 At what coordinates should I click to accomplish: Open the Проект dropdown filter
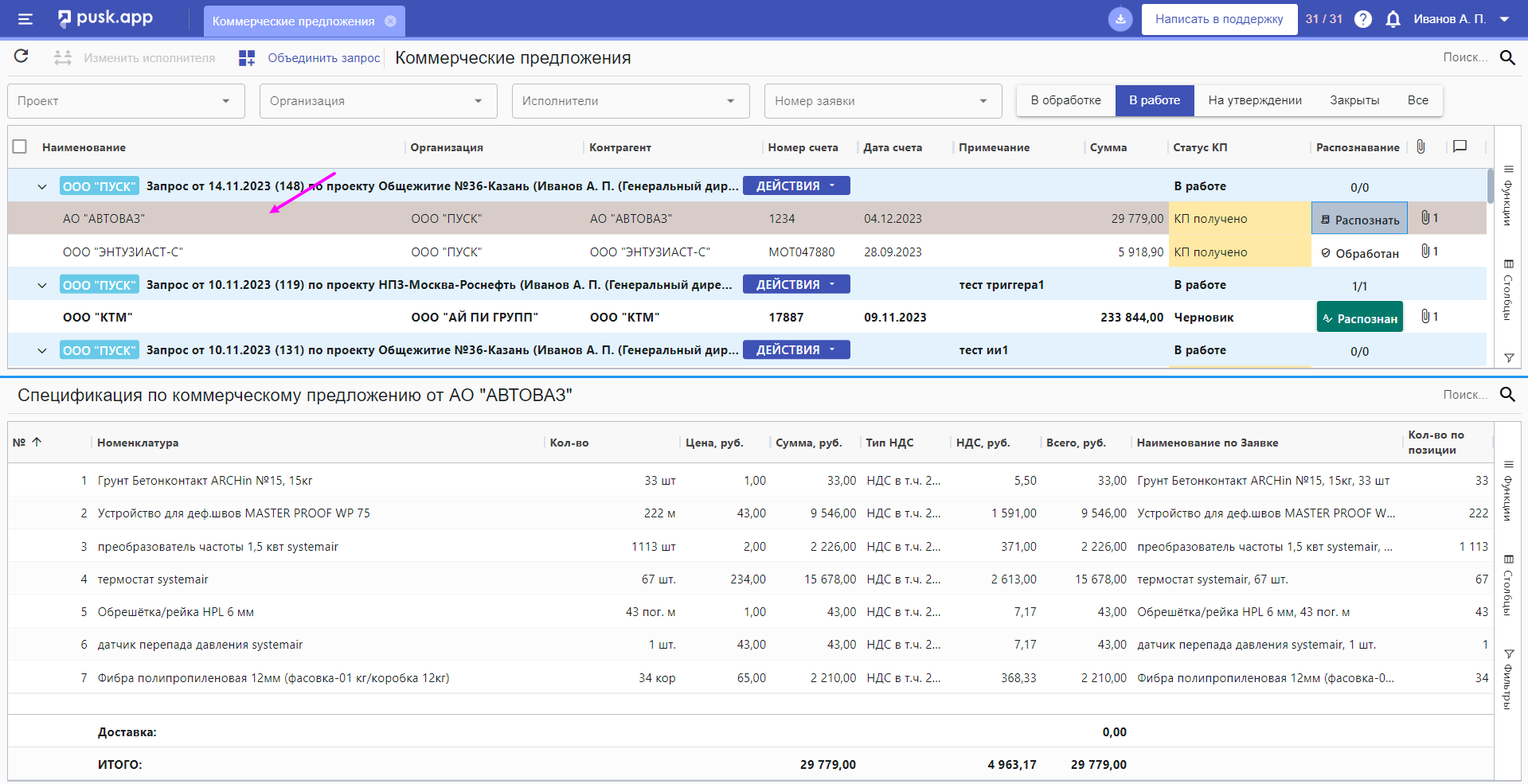(126, 101)
